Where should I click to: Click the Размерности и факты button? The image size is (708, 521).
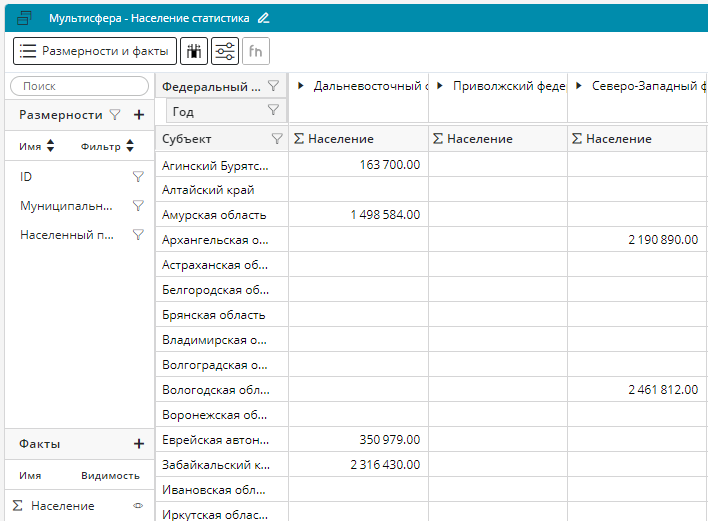coord(94,51)
